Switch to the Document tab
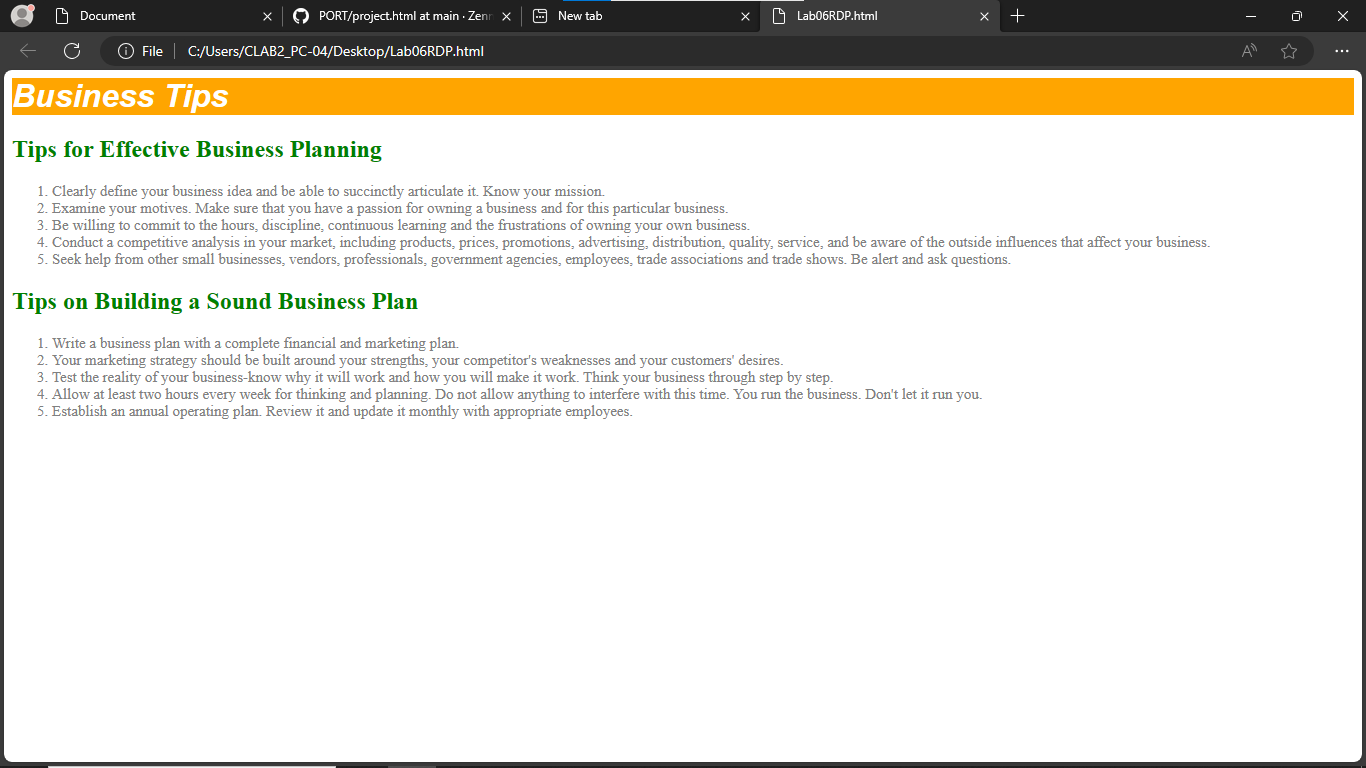 point(150,16)
